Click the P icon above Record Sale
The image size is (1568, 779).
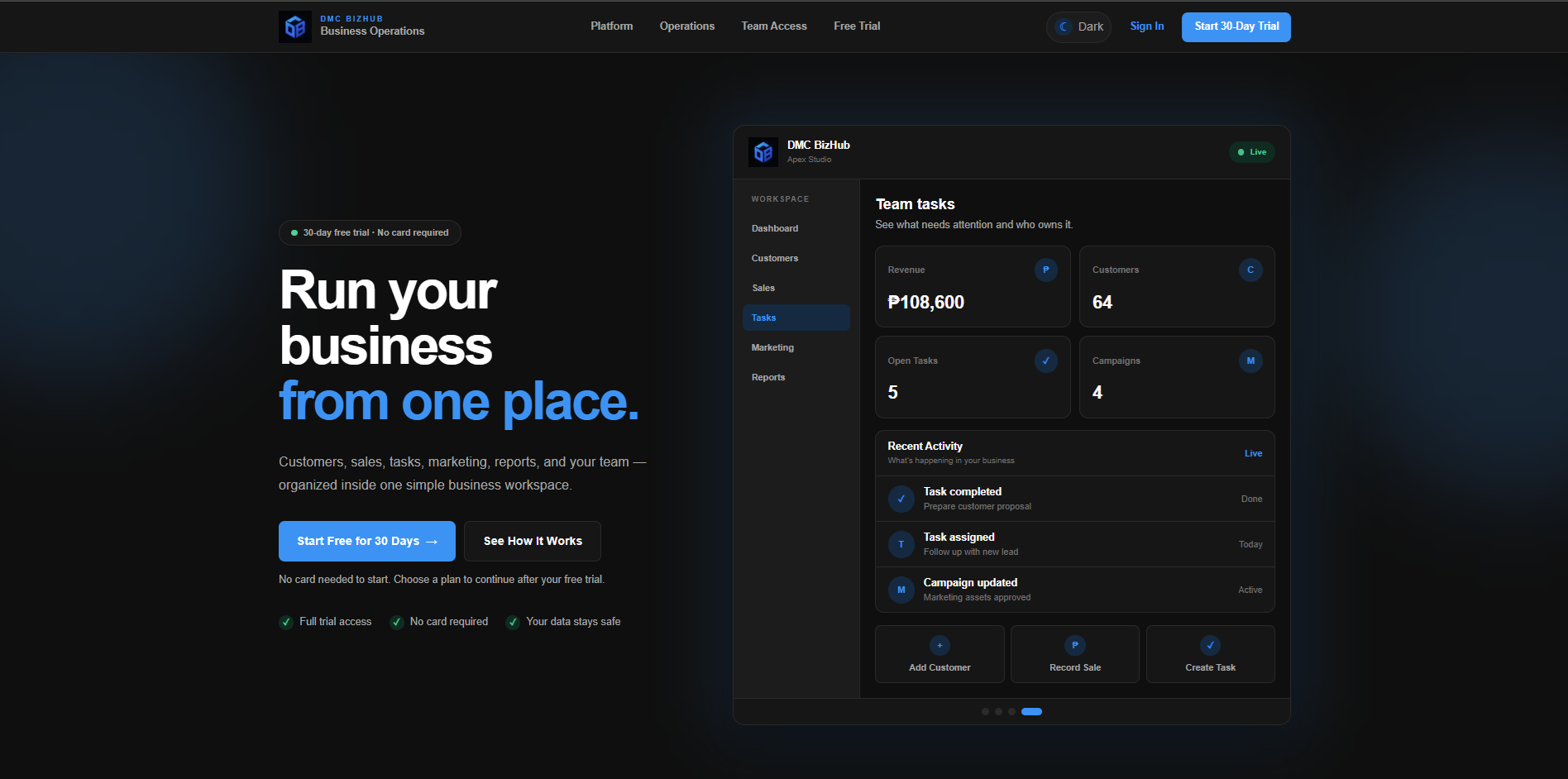[x=1075, y=645]
